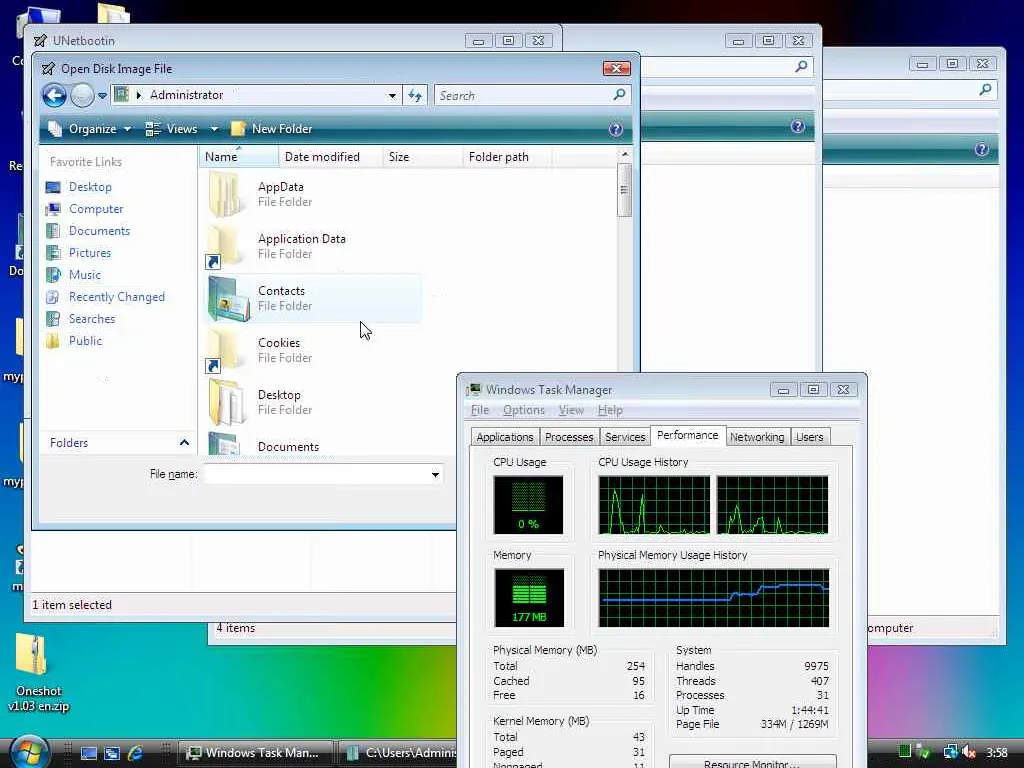1024x768 pixels.
Task: Launch Internet Explorer from quick launch
Action: tap(135, 753)
